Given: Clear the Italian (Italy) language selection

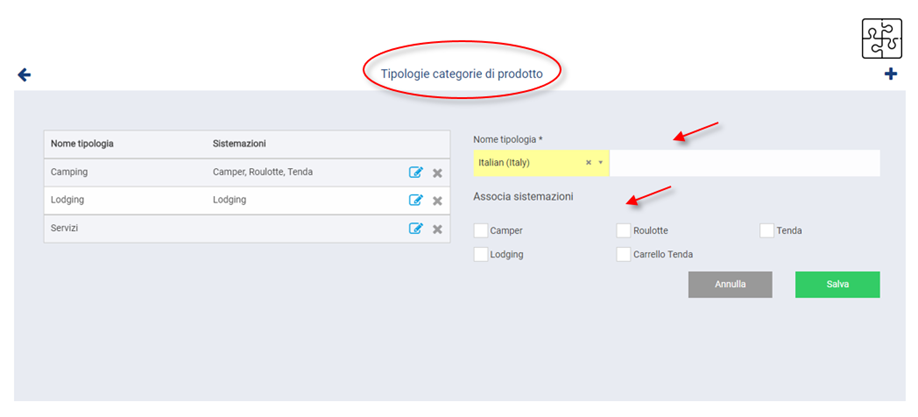Looking at the screenshot, I should click(588, 163).
